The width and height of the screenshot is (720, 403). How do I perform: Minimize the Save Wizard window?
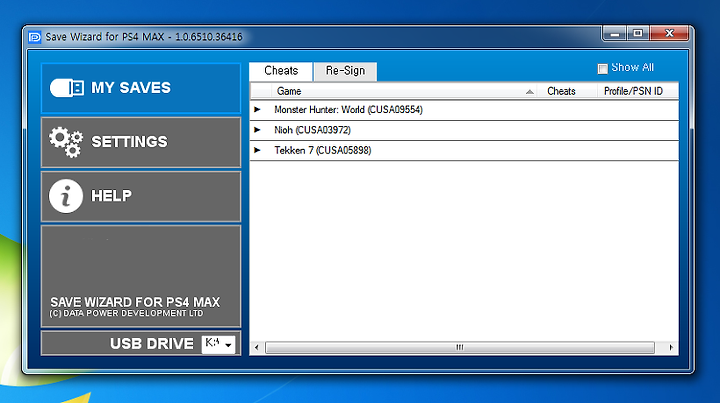tap(615, 34)
